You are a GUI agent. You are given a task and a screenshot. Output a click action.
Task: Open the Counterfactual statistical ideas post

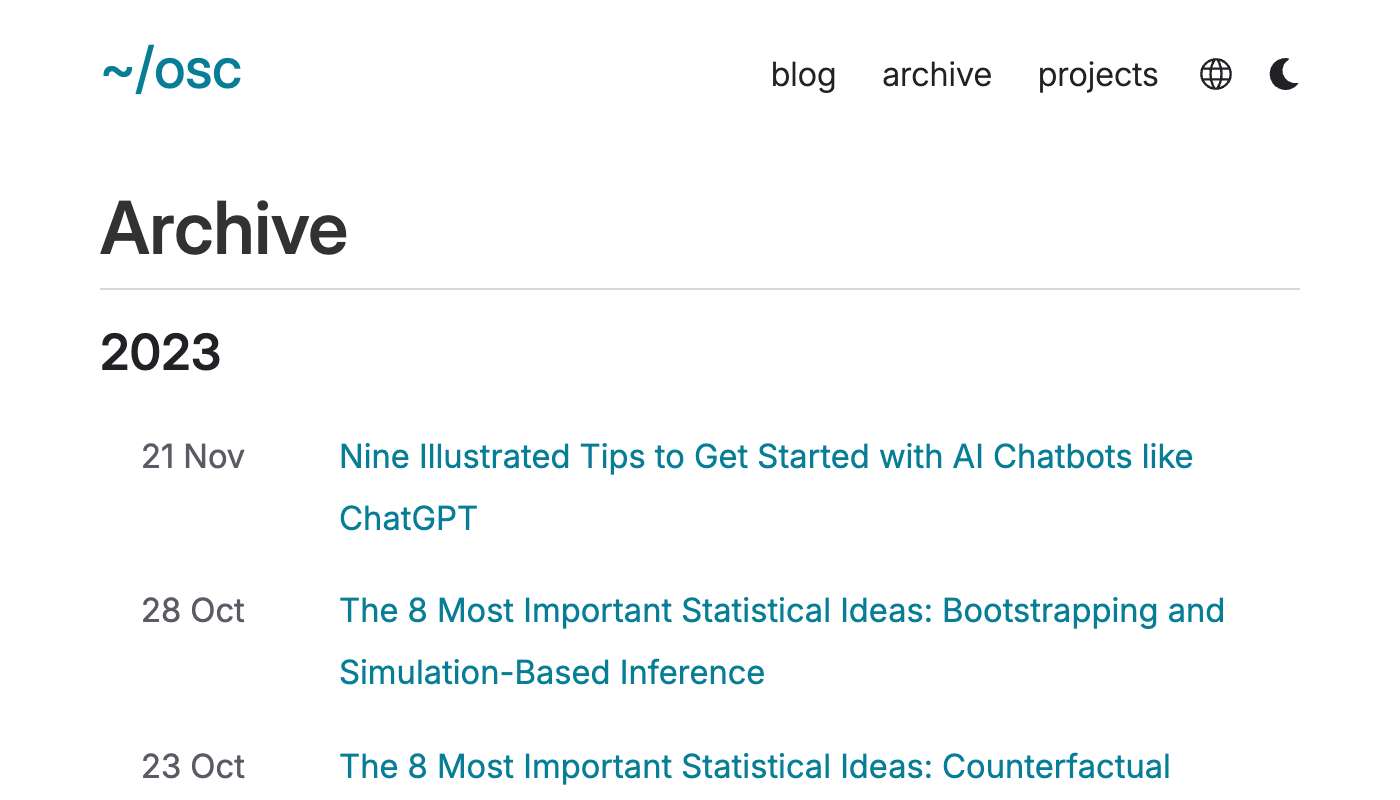pyautogui.click(x=755, y=767)
